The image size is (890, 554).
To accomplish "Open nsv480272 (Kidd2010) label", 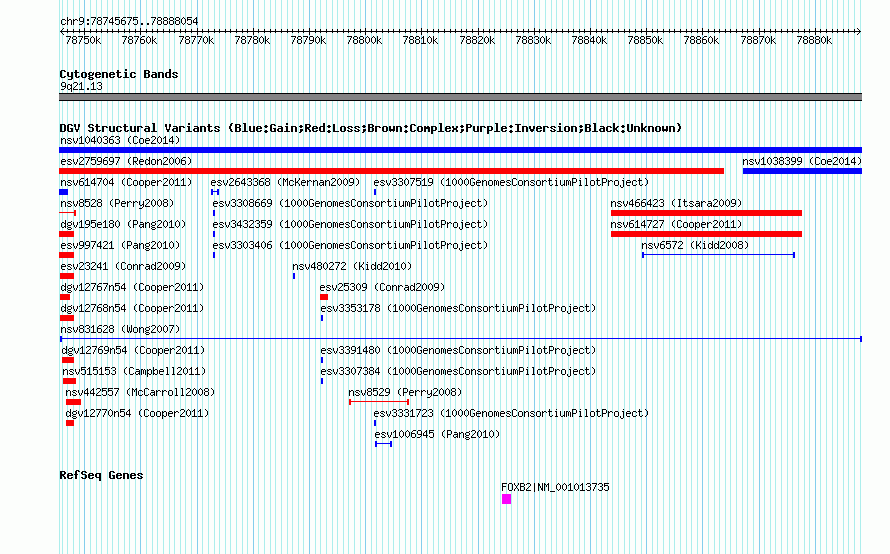I will [x=352, y=266].
